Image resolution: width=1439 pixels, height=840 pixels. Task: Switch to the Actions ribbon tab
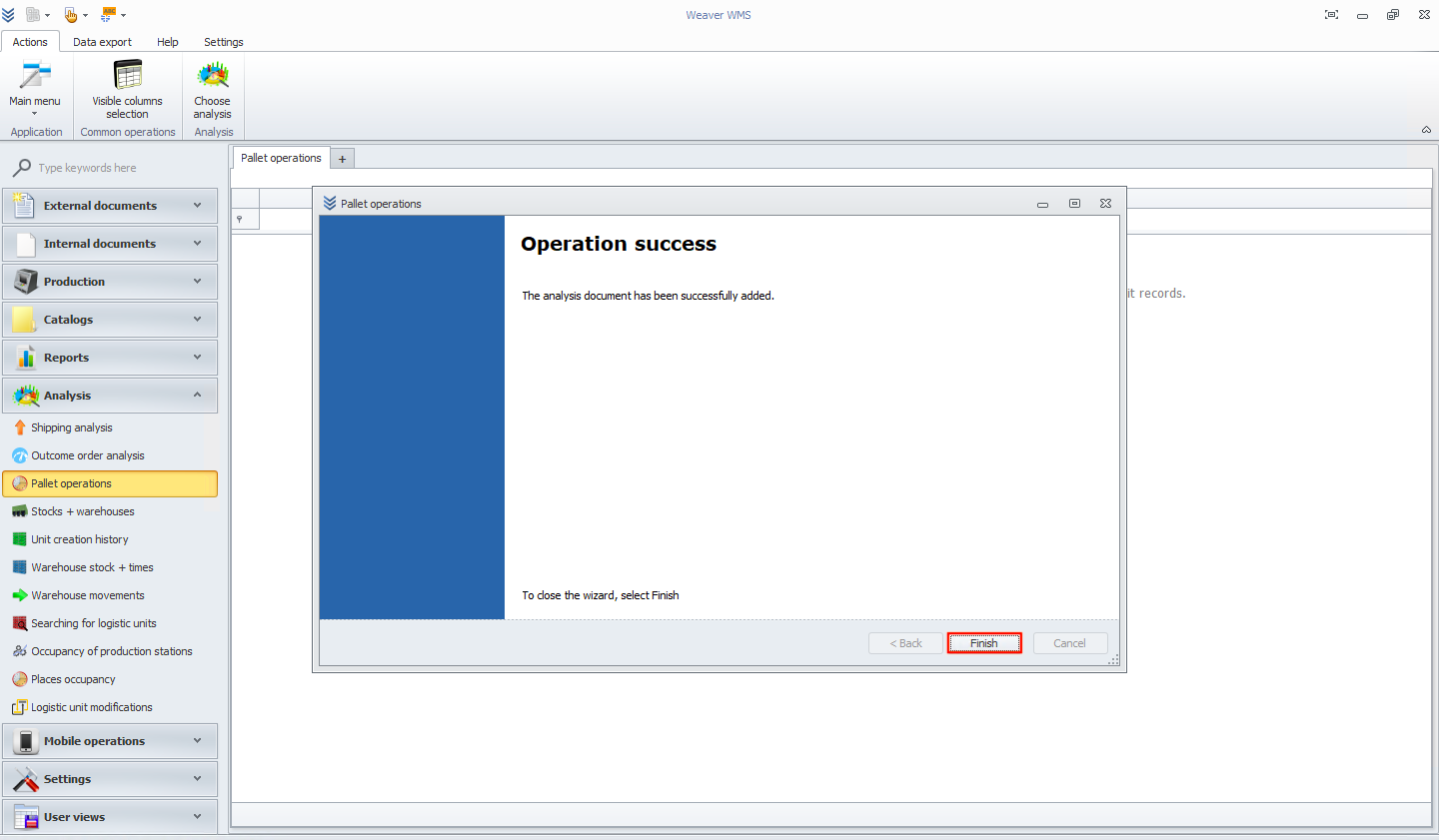pos(30,42)
